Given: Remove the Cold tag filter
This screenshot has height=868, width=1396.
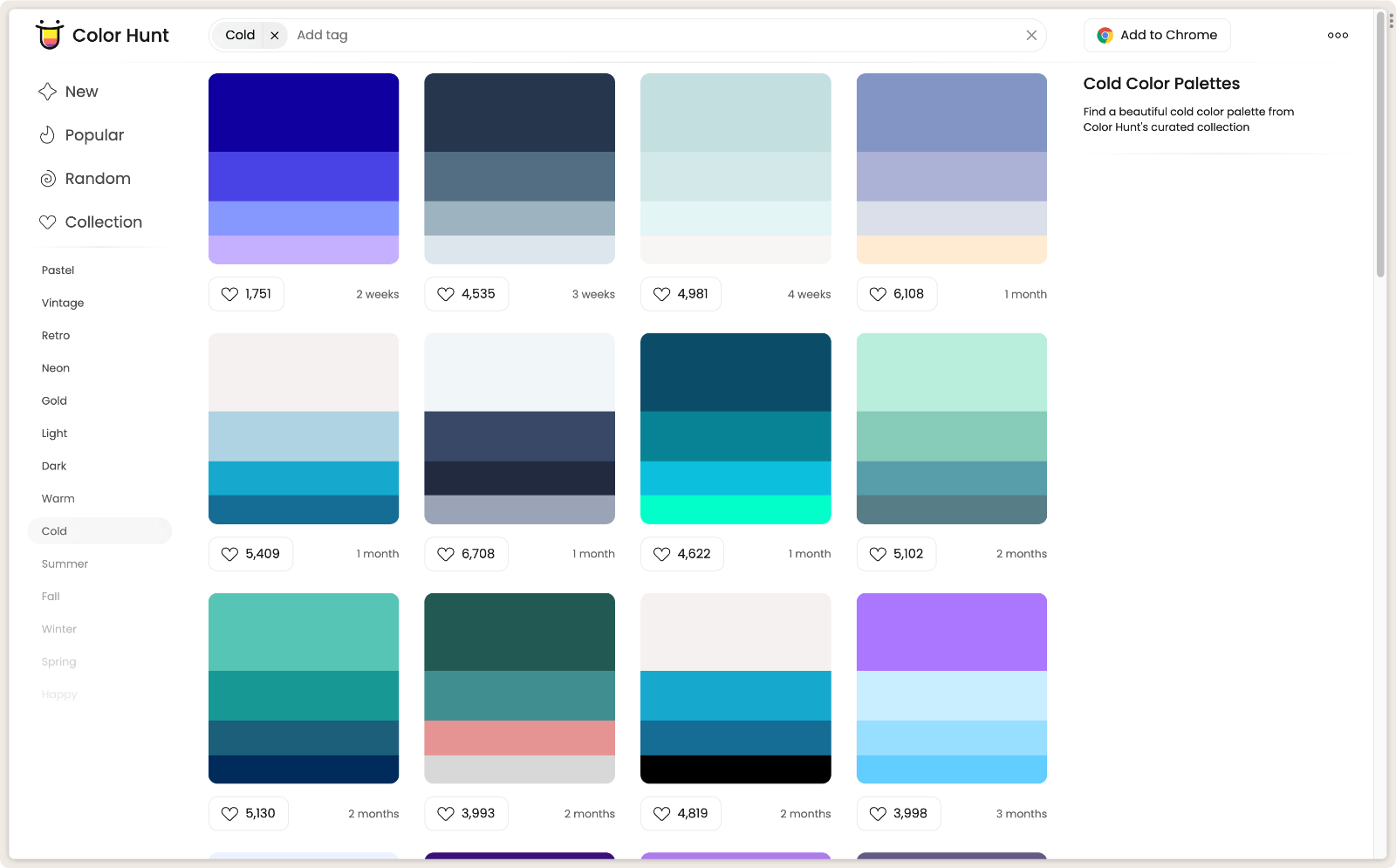Looking at the screenshot, I should click(x=275, y=35).
